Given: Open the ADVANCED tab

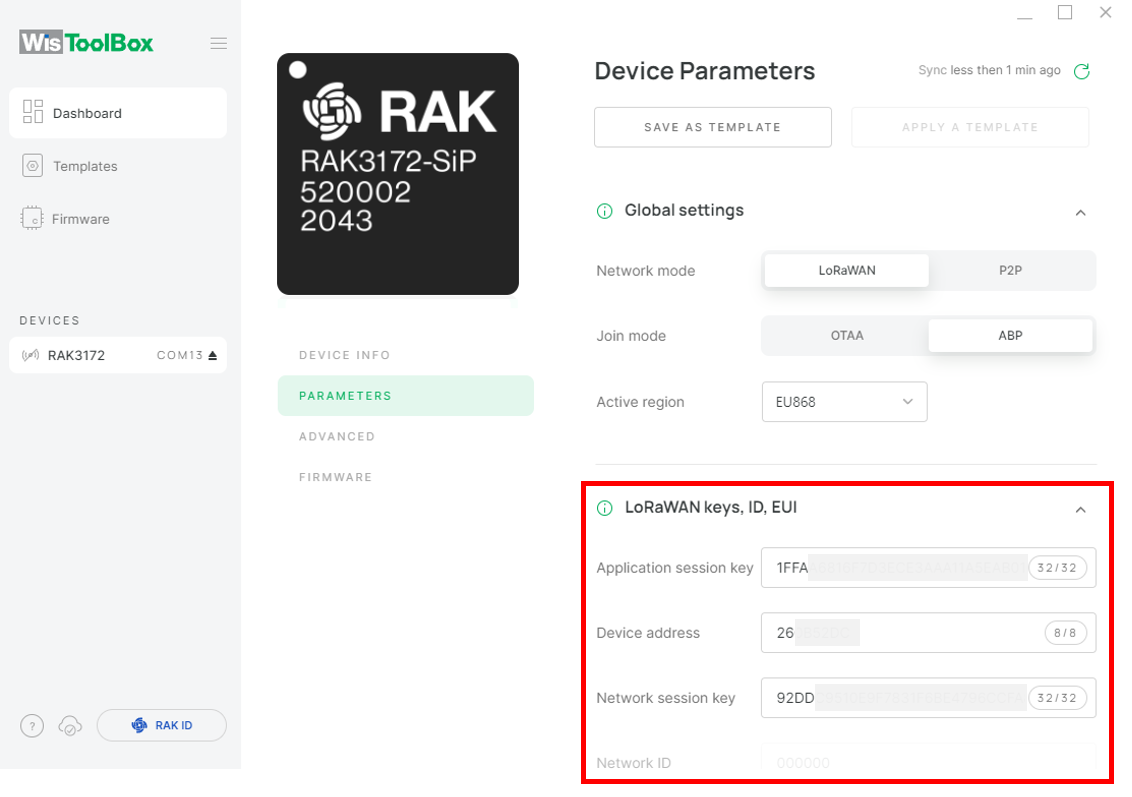Looking at the screenshot, I should tap(337, 437).
